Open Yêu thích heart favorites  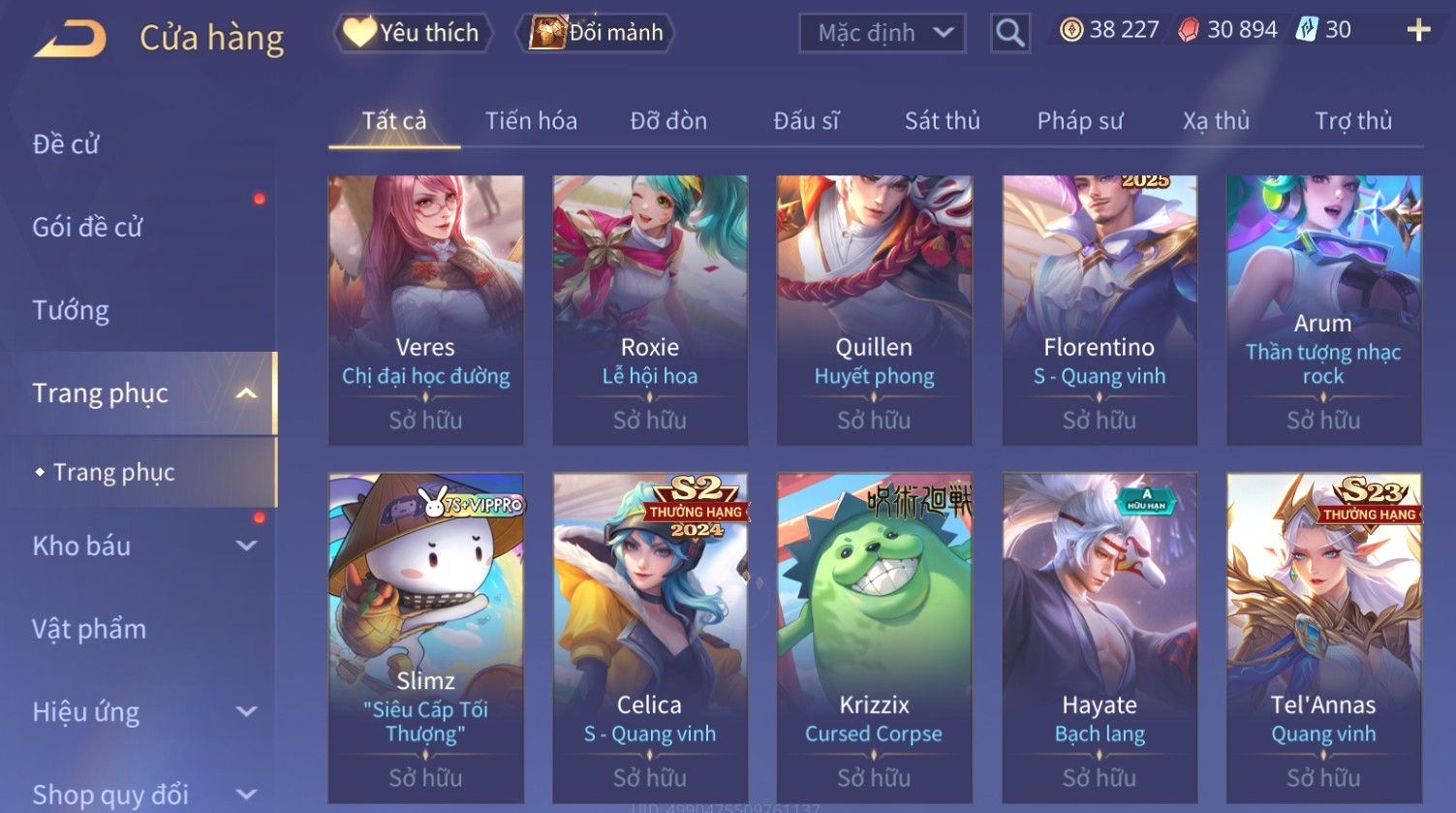[413, 33]
